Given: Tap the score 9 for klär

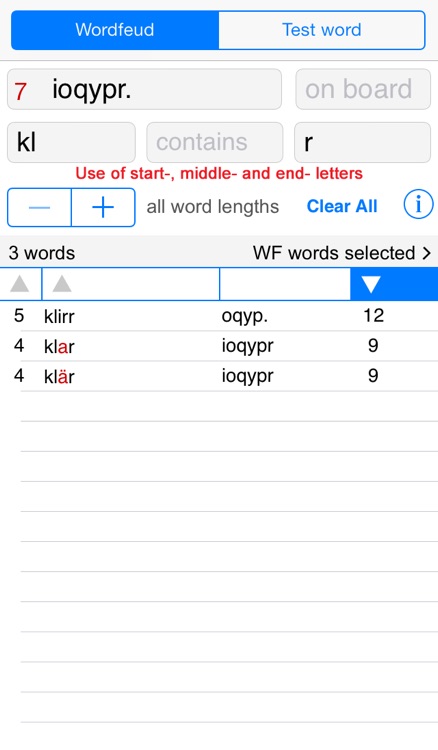Looking at the screenshot, I should coord(373,376).
